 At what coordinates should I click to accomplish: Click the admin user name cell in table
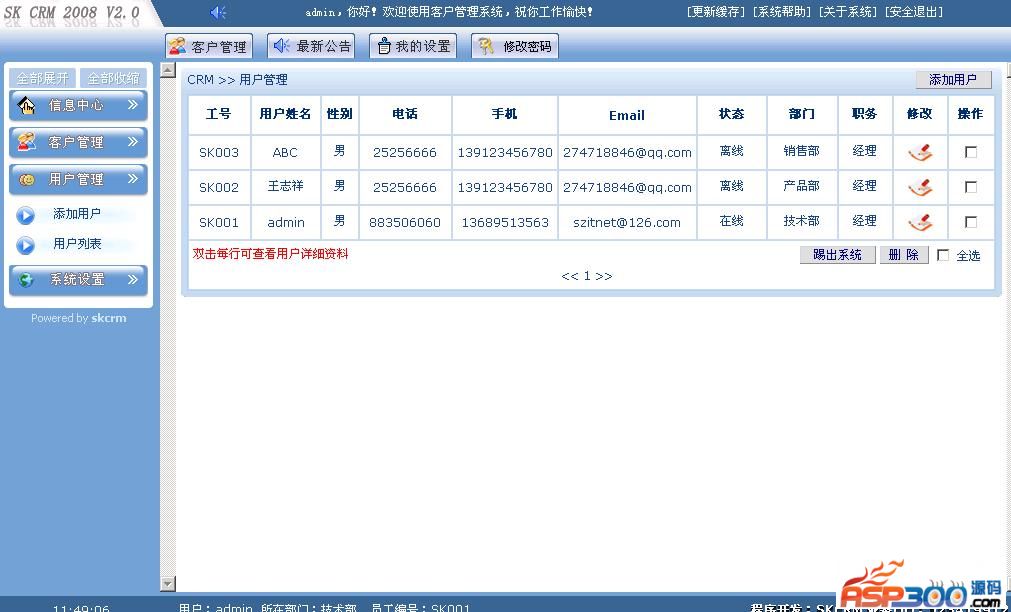285,222
